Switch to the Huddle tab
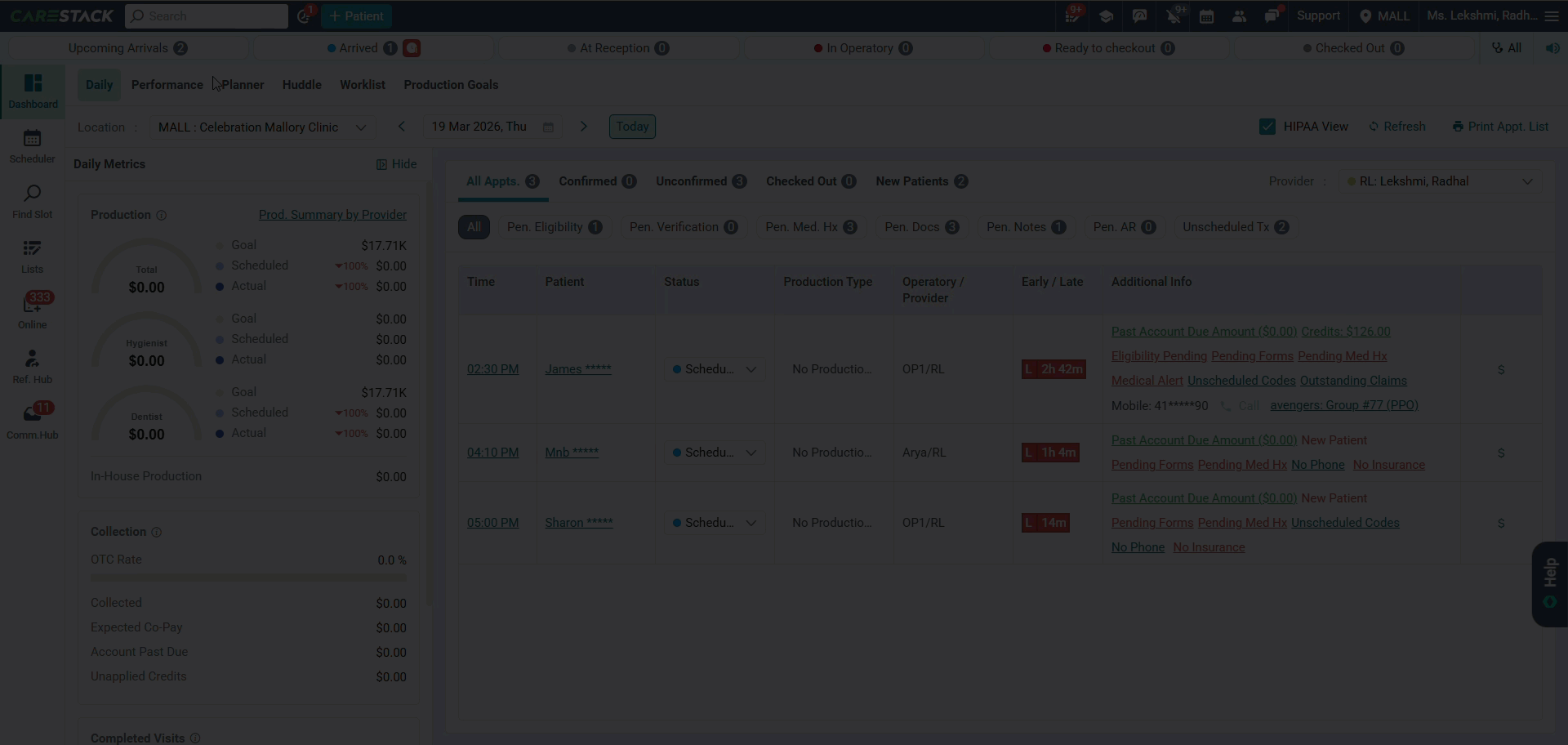 [302, 85]
